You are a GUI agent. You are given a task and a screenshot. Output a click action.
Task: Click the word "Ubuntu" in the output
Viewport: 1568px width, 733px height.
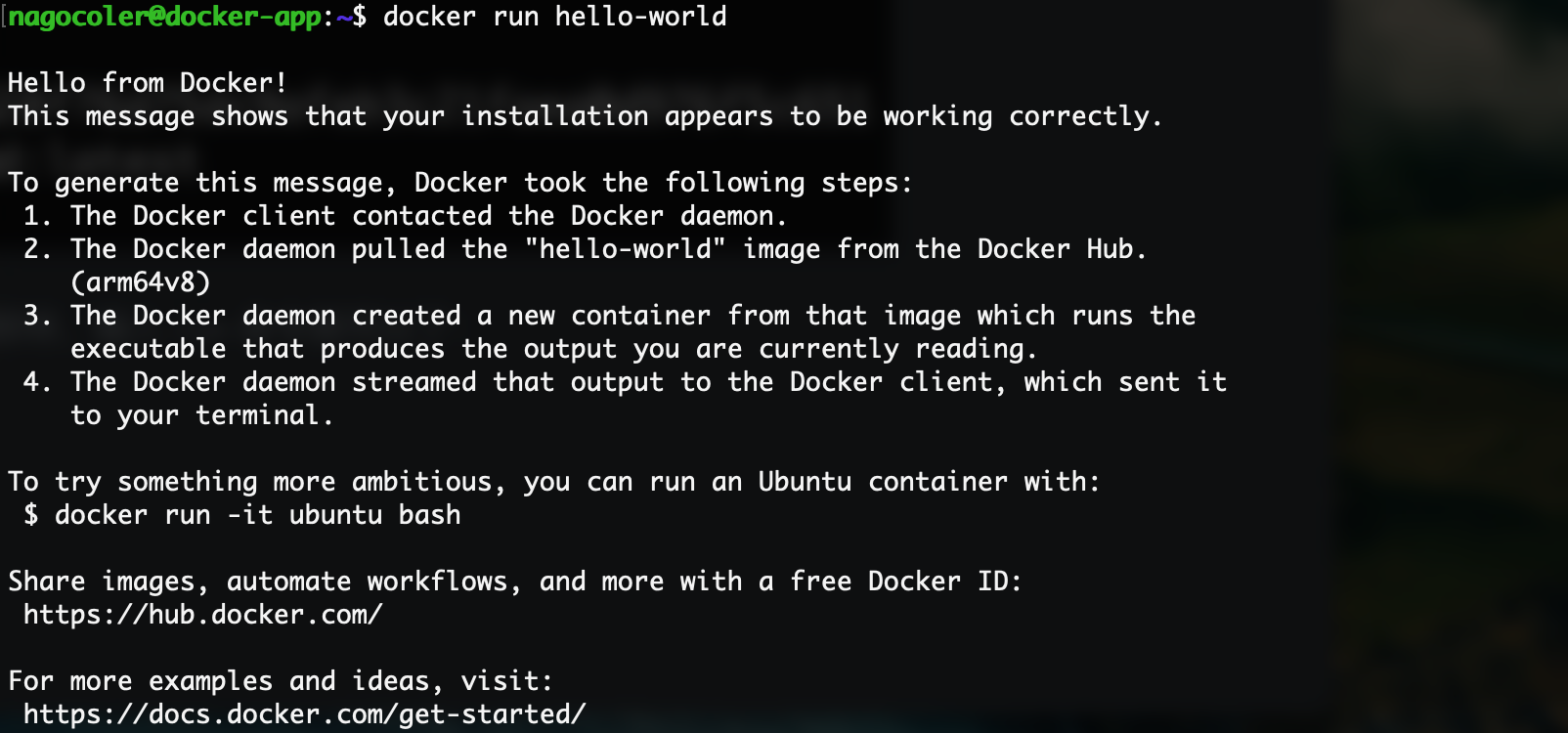pyautogui.click(x=805, y=482)
